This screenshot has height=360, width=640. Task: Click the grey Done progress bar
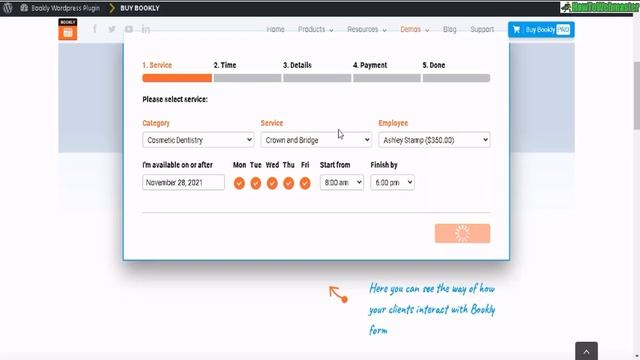[x=456, y=78]
